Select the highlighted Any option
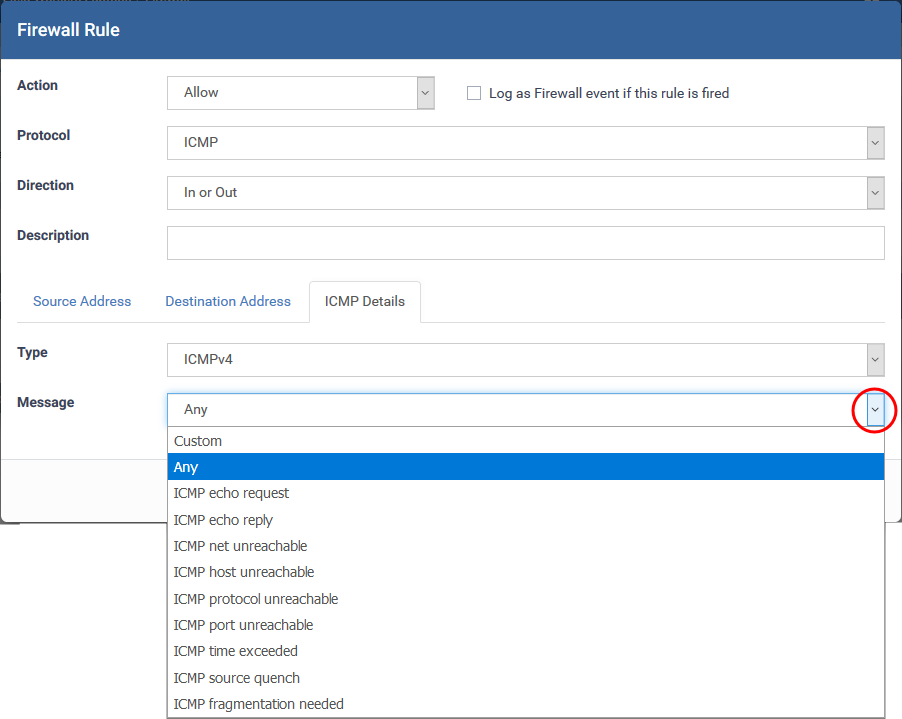 click(186, 467)
